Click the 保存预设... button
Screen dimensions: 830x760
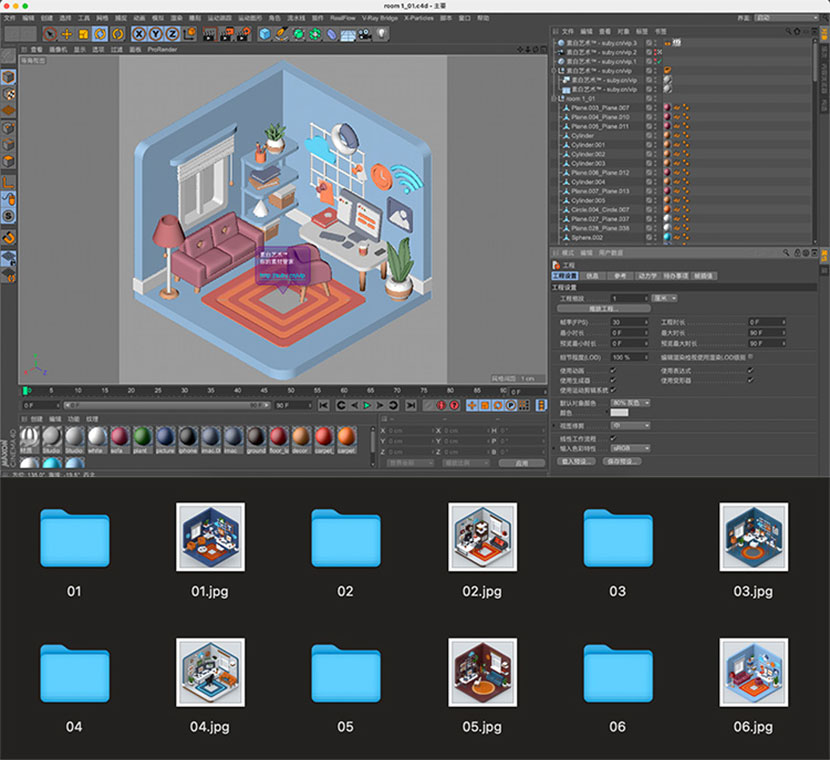[621, 461]
